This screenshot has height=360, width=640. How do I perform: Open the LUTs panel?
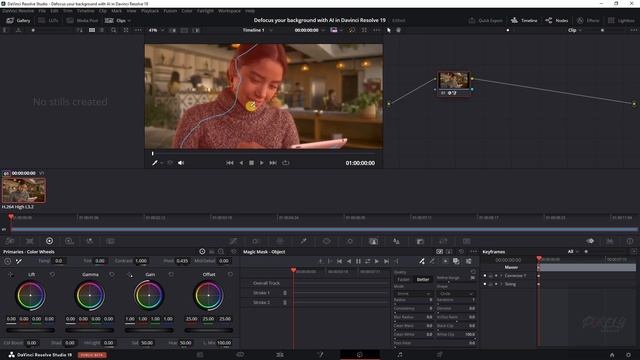[48, 20]
